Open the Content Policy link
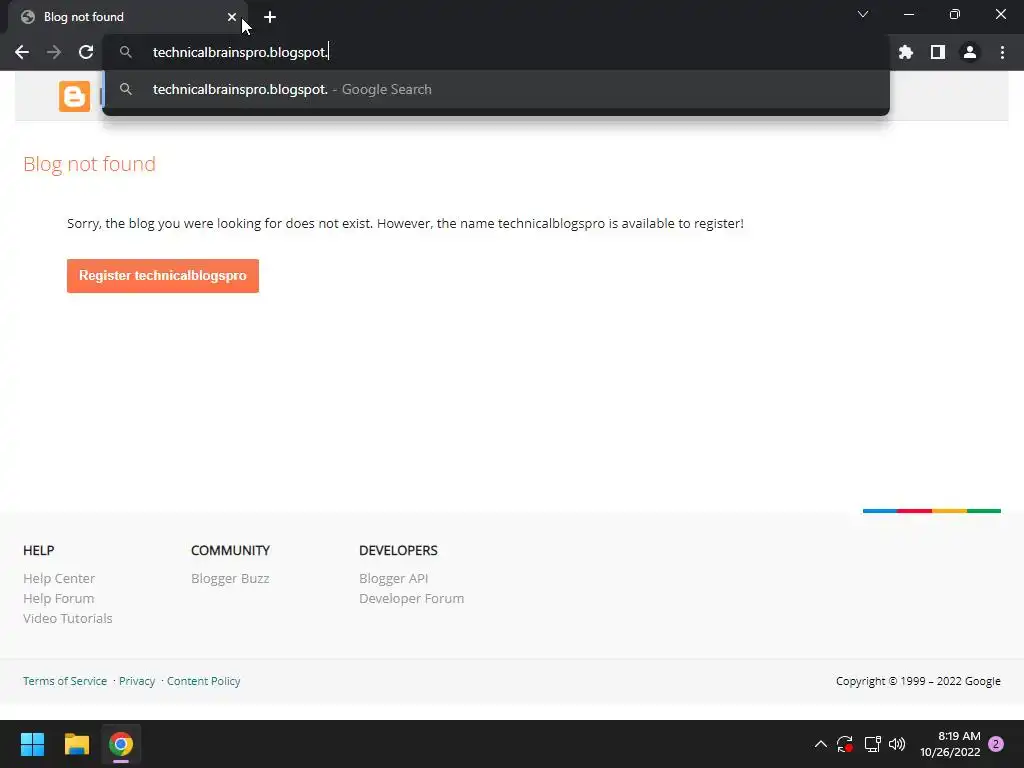This screenshot has width=1024, height=768. tap(204, 681)
